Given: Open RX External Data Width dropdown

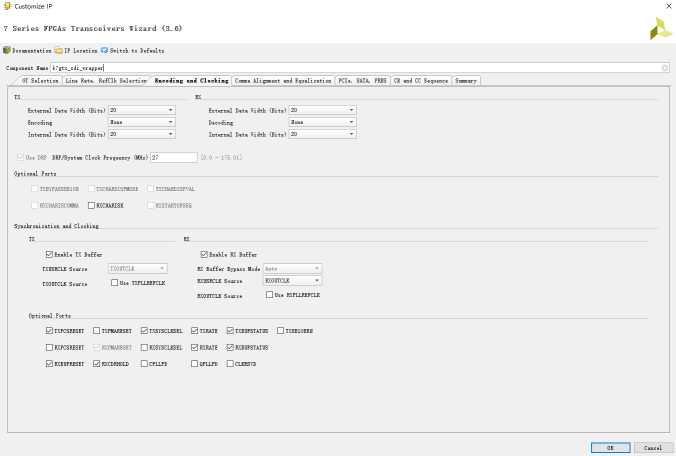Looking at the screenshot, I should [322, 110].
